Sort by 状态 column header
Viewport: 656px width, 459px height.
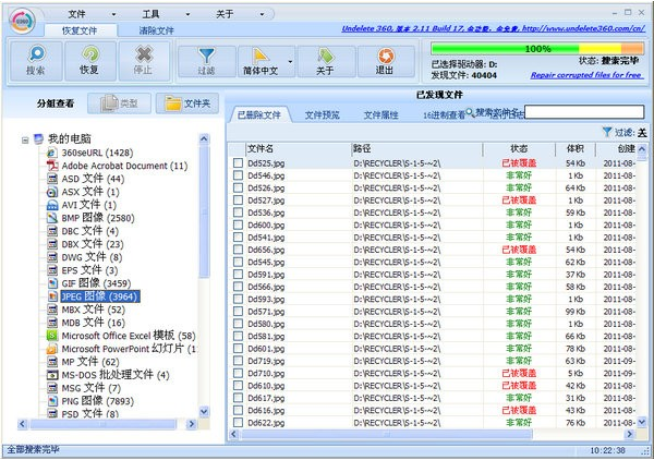(519, 149)
